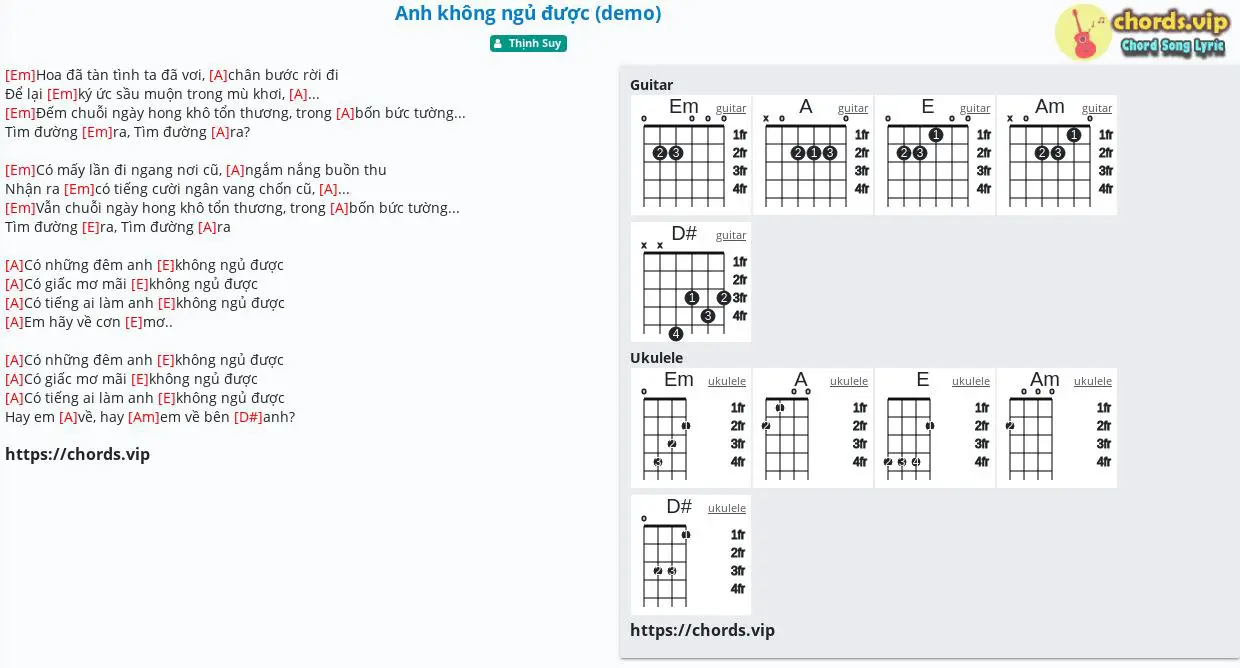Viewport: 1240px width, 668px height.
Task: Open the Em ukulele chord diagram
Action: point(691,428)
